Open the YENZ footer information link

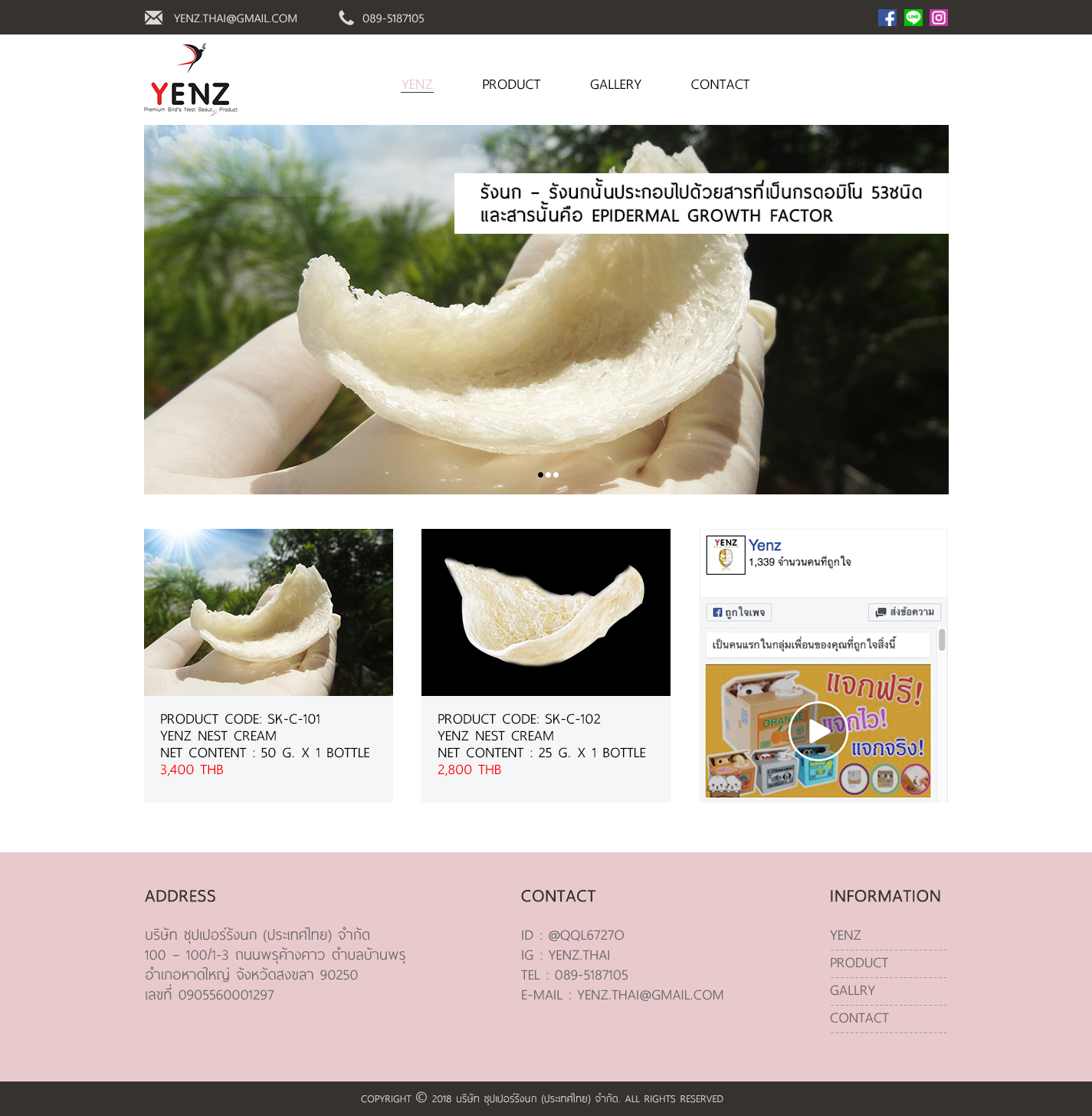coord(845,935)
